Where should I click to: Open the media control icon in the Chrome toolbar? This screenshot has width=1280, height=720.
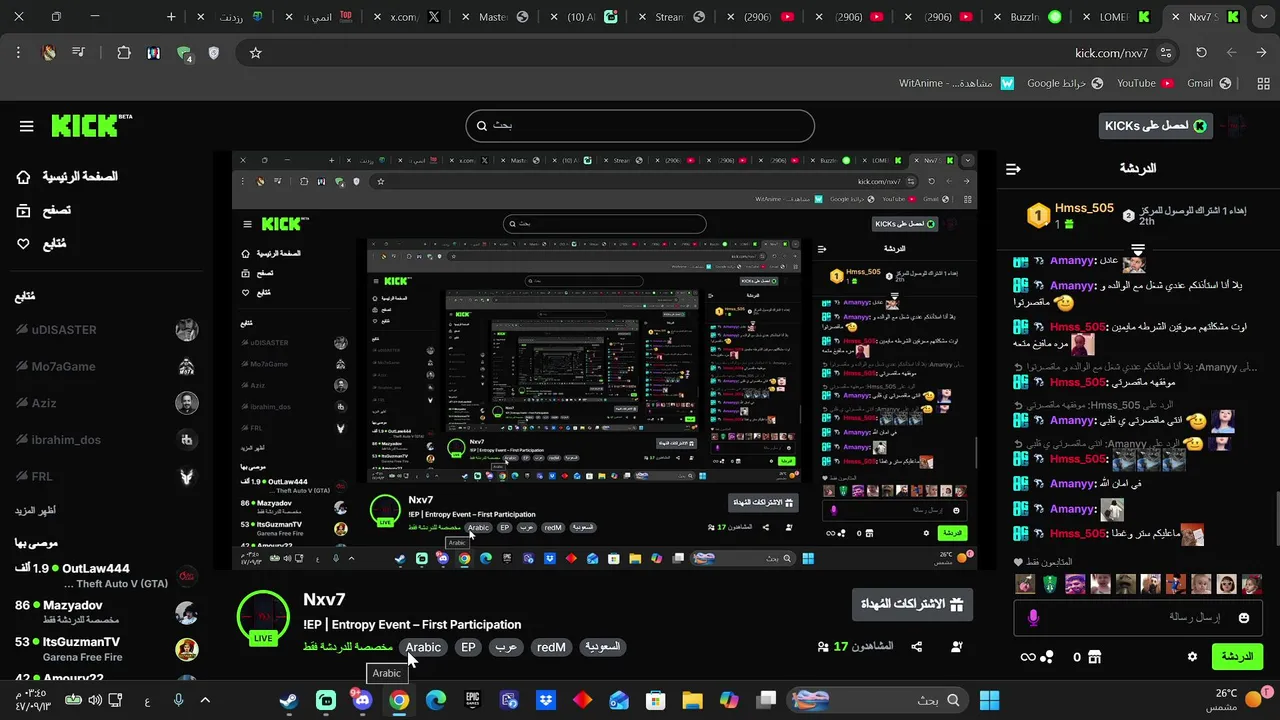pos(79,53)
